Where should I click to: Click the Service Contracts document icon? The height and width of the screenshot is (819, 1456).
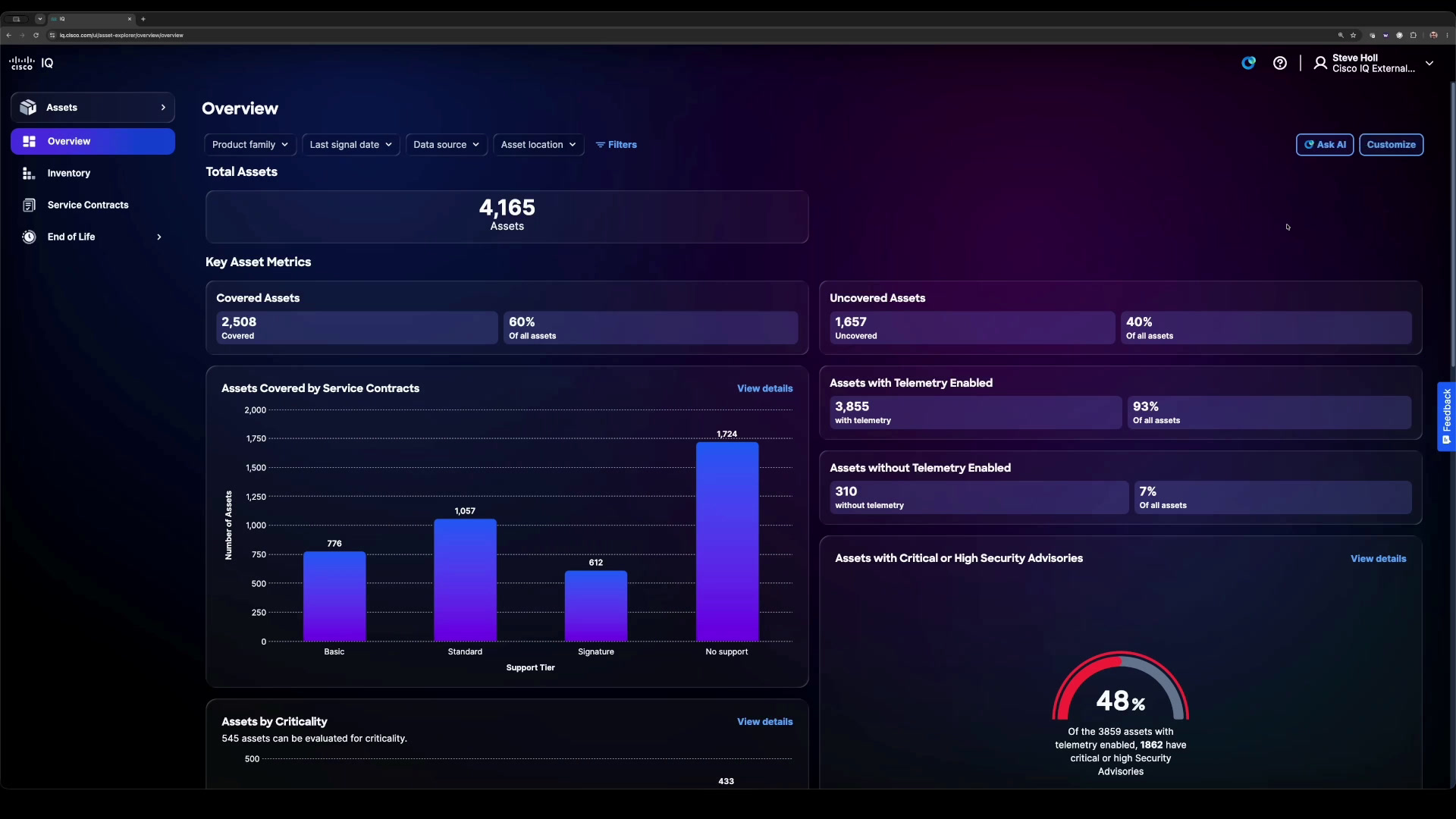[29, 206]
